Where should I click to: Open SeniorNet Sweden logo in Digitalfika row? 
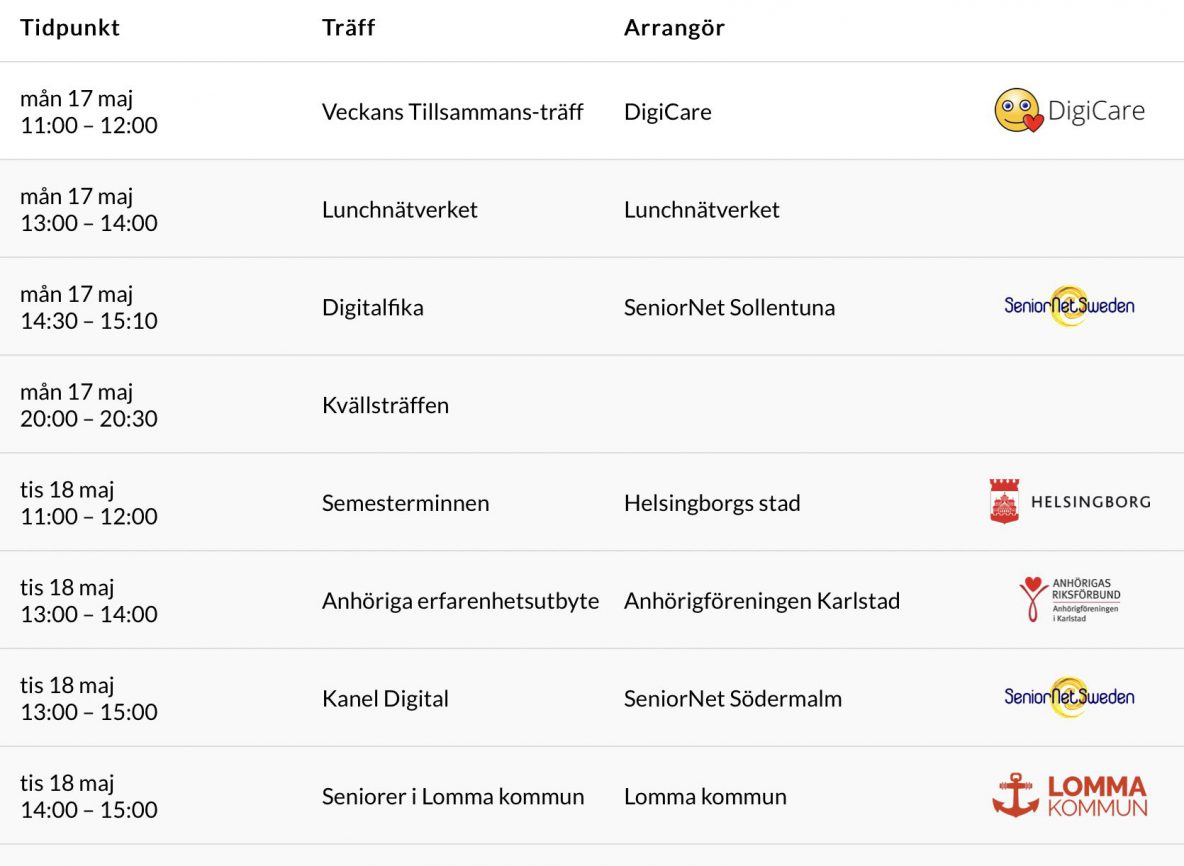pos(1069,306)
